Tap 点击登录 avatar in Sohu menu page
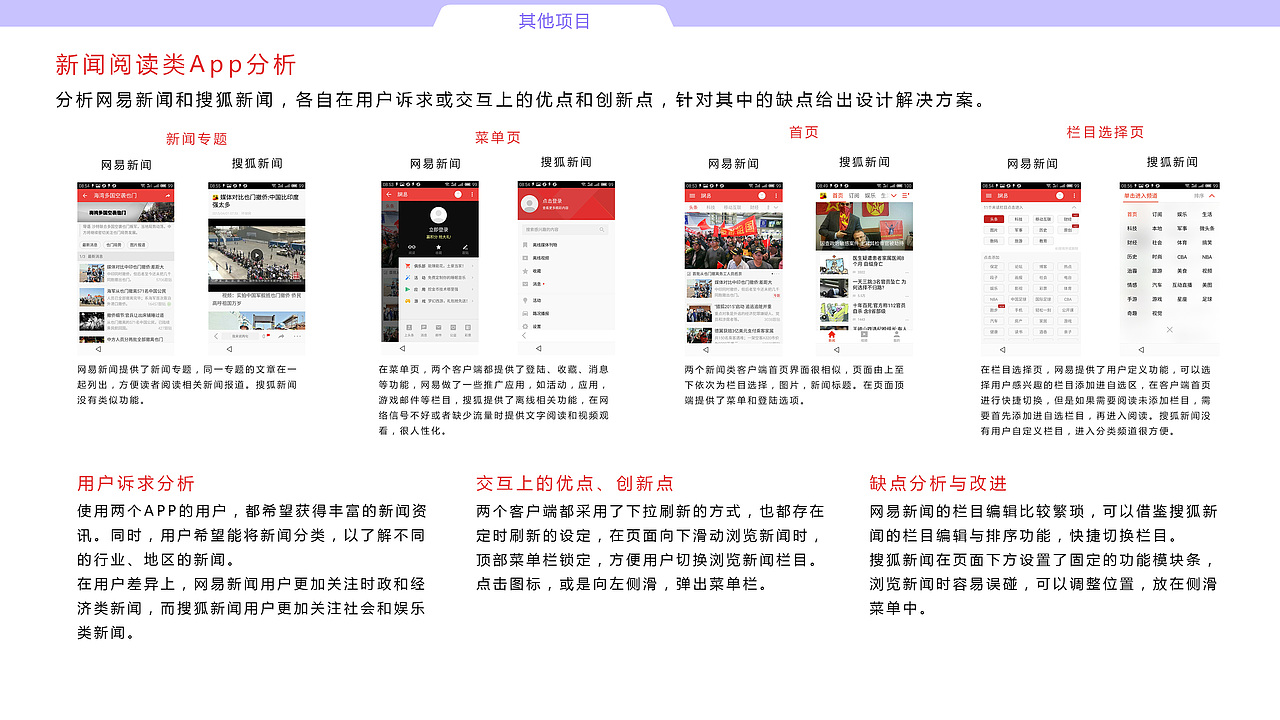This screenshot has height=720, width=1280. coord(530,204)
